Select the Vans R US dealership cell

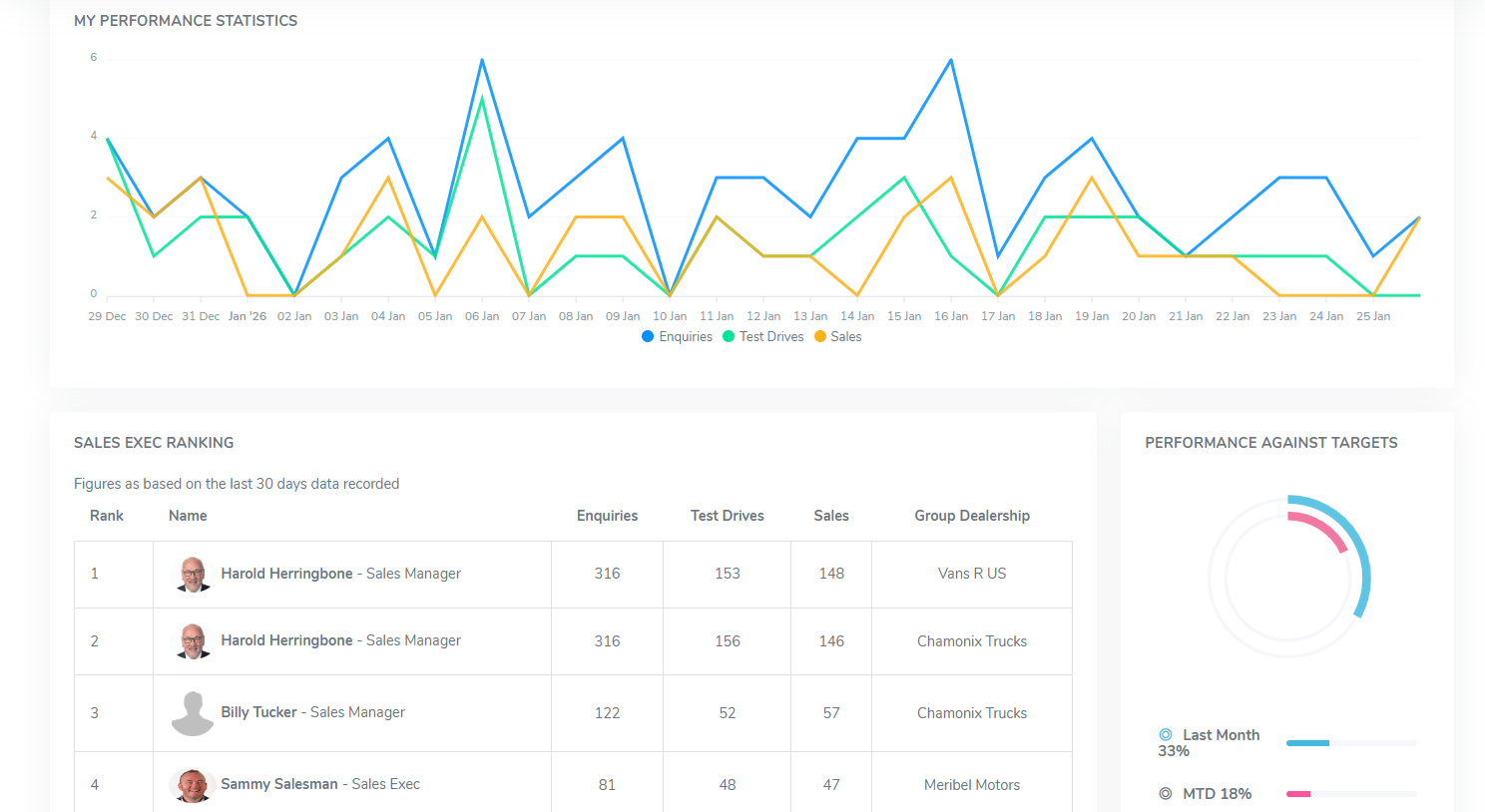coord(971,574)
